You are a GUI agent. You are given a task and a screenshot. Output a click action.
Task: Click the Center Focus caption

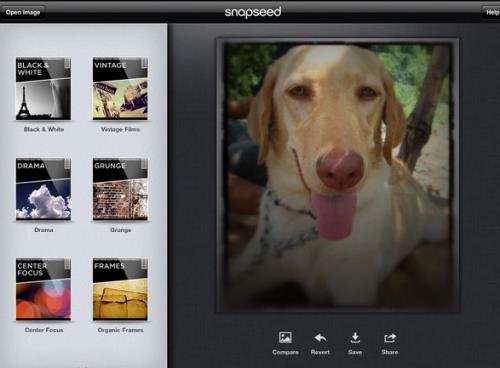coord(44,330)
